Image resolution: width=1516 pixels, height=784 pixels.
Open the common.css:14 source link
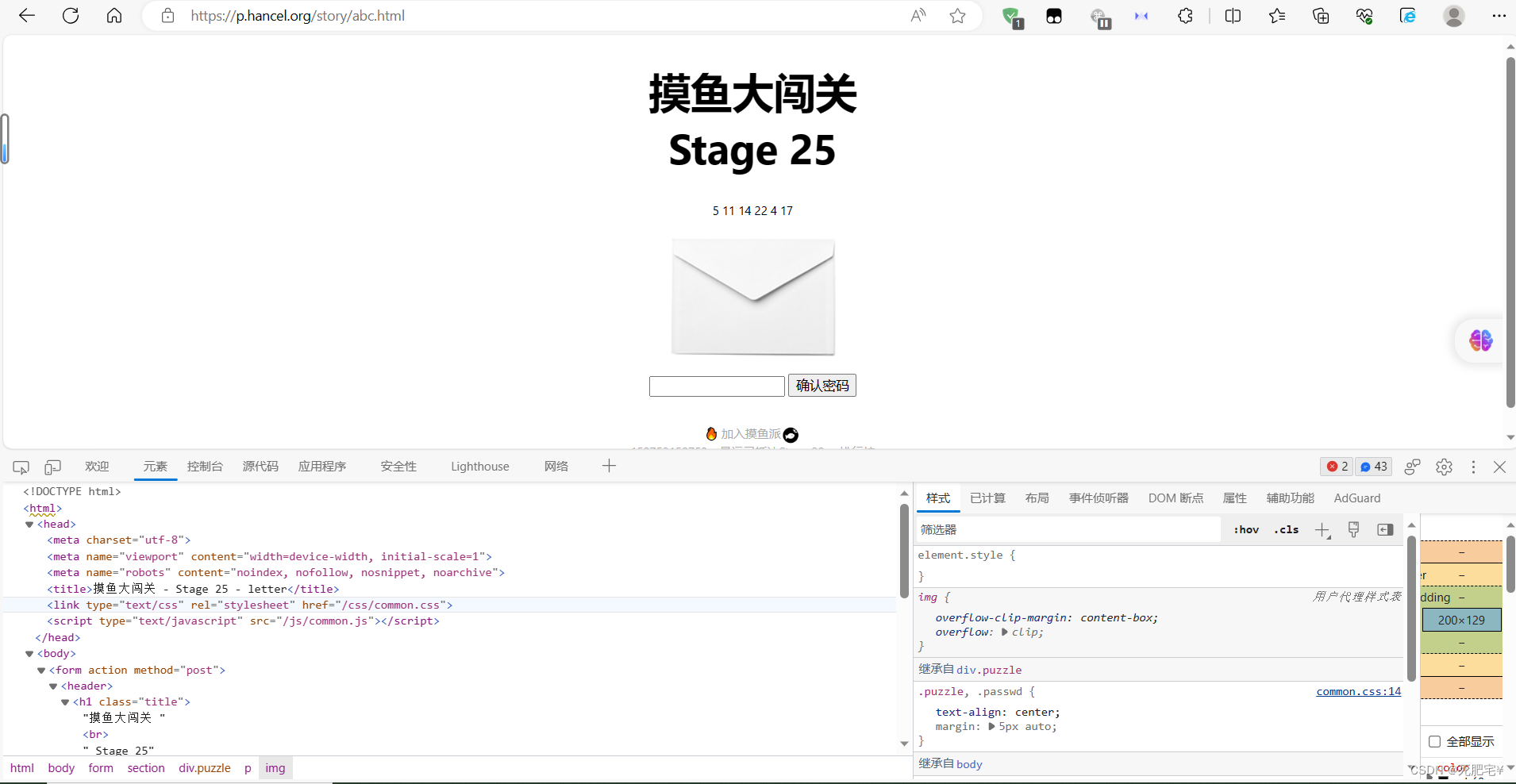click(x=1359, y=692)
